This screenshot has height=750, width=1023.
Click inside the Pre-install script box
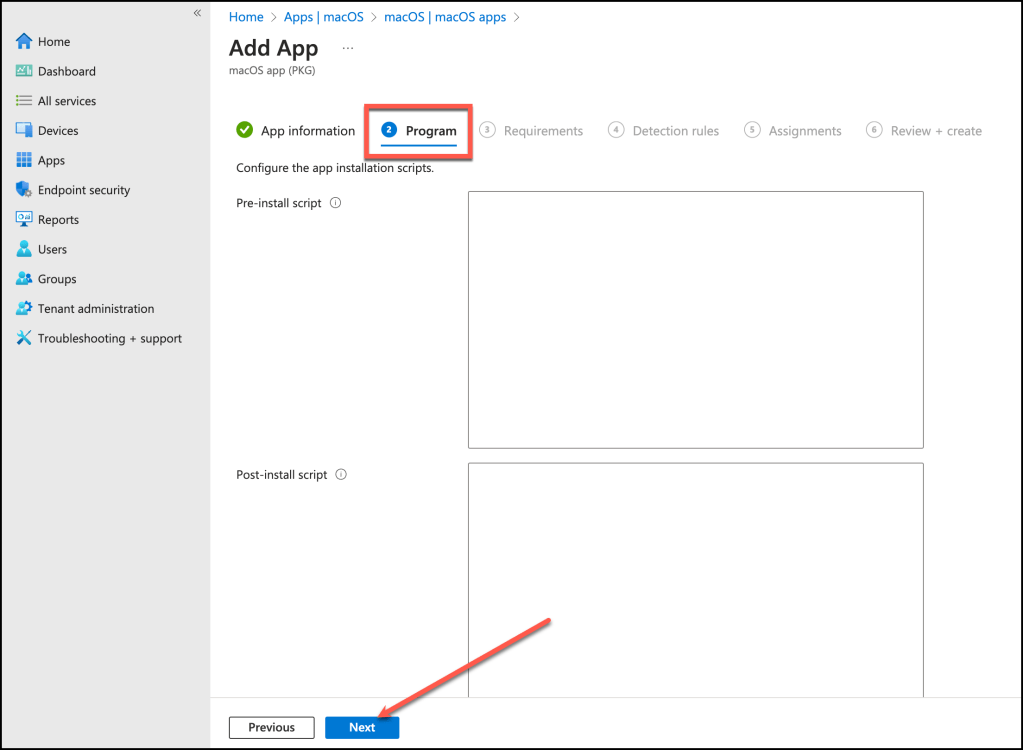[695, 320]
